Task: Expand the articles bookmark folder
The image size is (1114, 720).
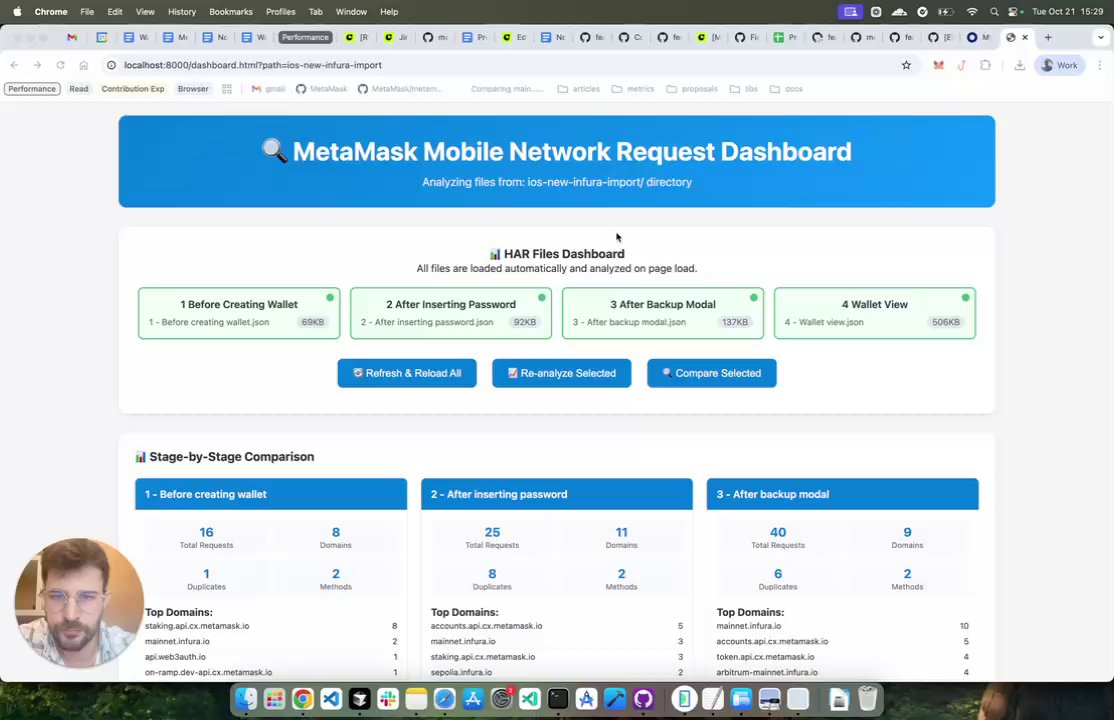Action: tap(579, 89)
